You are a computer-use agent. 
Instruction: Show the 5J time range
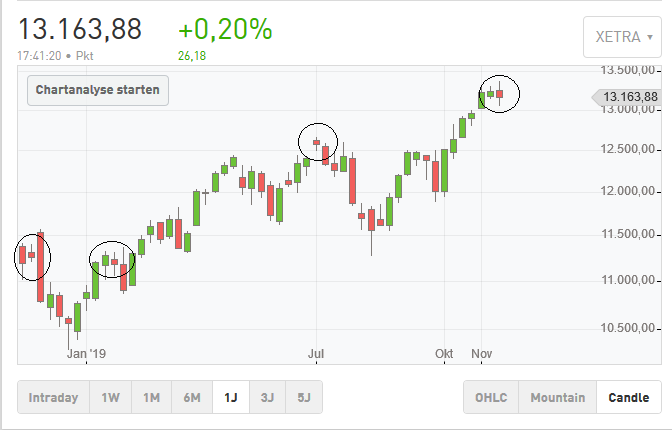[304, 397]
